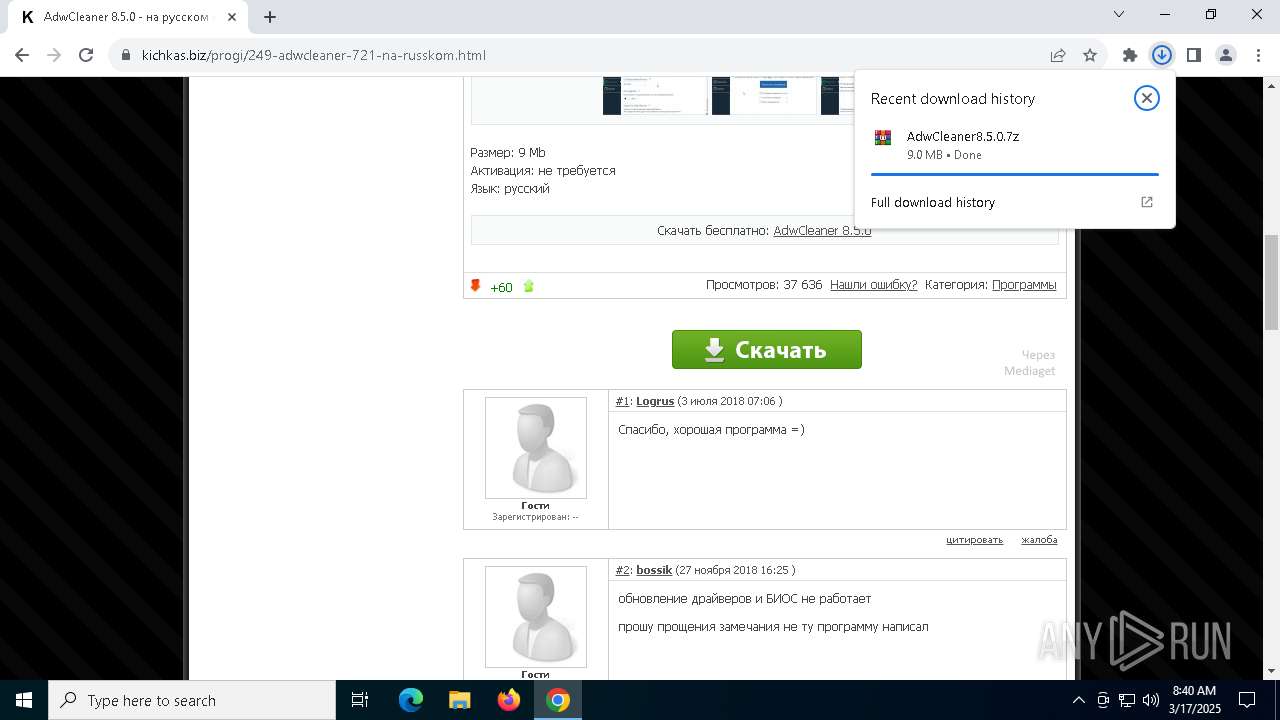
Task: Click the second screenshot thumbnail
Action: click(x=764, y=96)
